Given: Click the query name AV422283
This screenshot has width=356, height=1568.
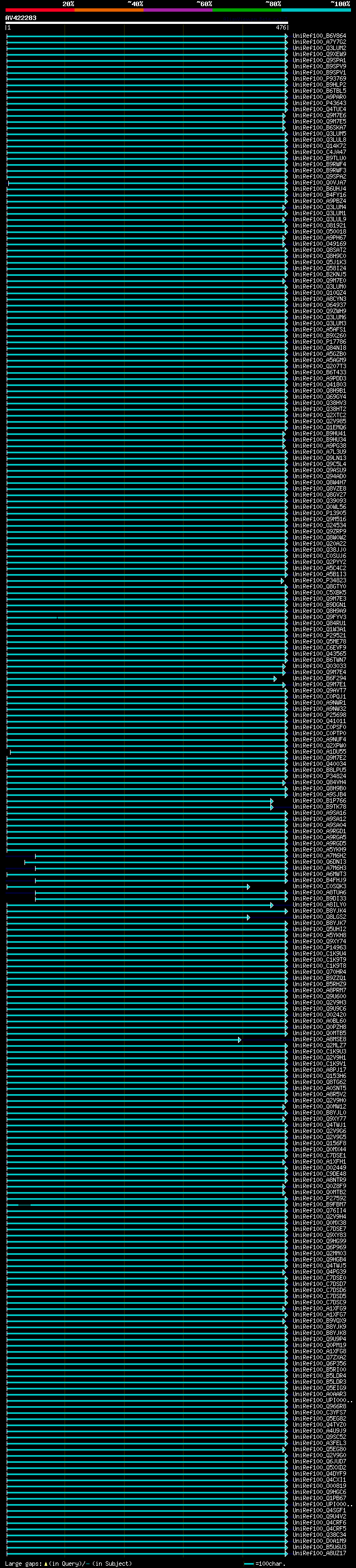Looking at the screenshot, I should coord(21,18).
